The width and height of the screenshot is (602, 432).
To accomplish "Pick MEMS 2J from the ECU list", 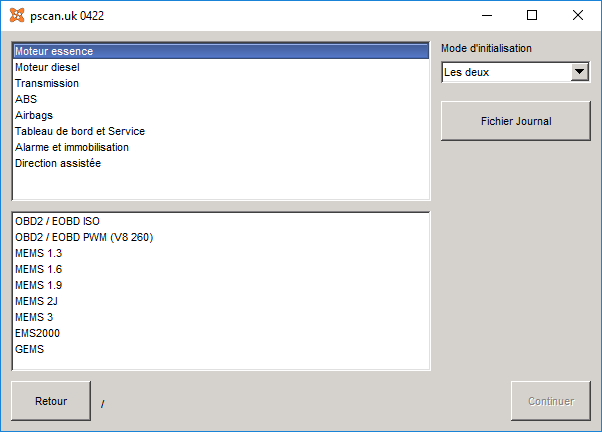I will (221, 301).
